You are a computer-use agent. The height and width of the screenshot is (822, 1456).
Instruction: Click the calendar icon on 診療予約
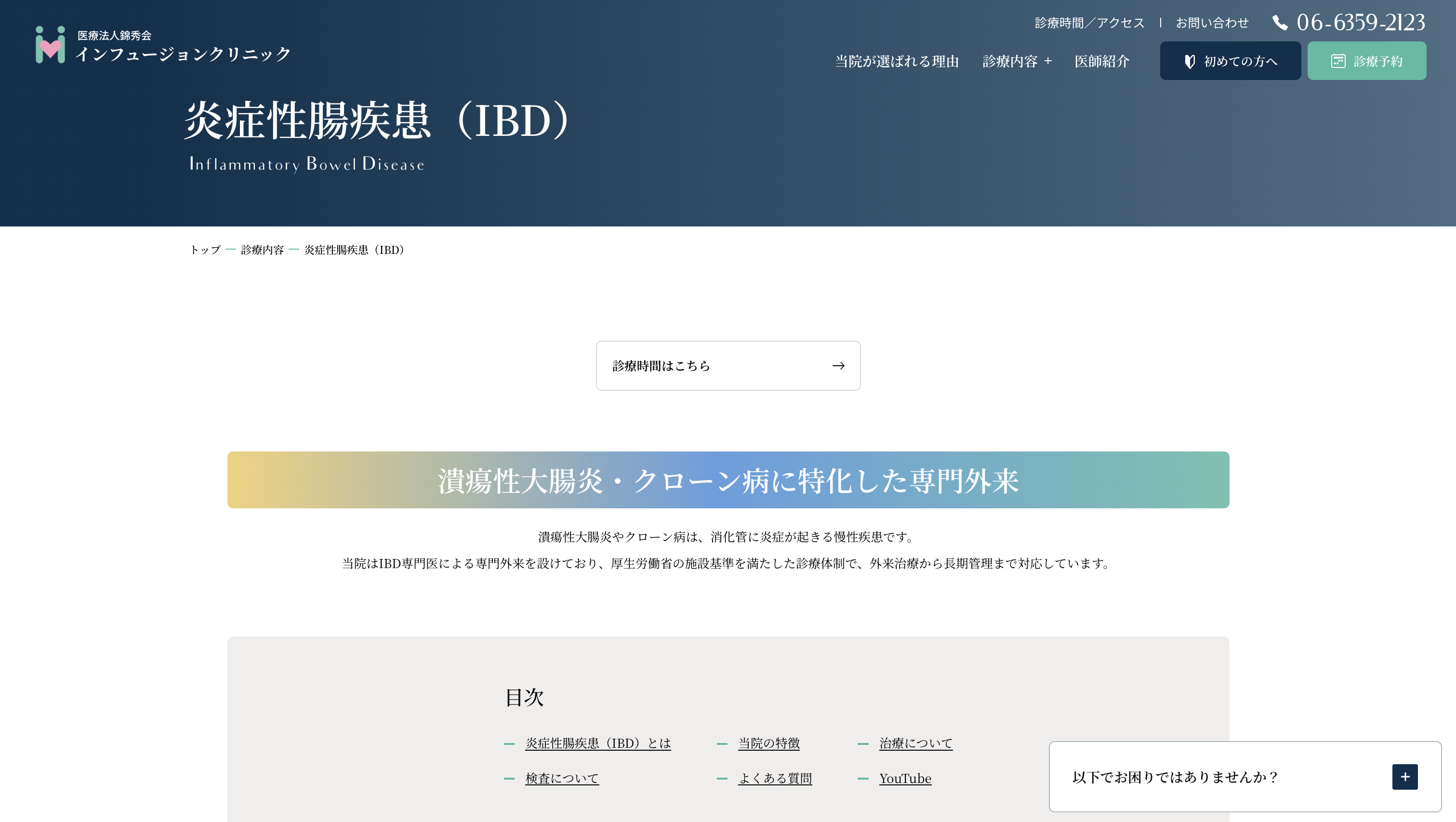point(1338,61)
